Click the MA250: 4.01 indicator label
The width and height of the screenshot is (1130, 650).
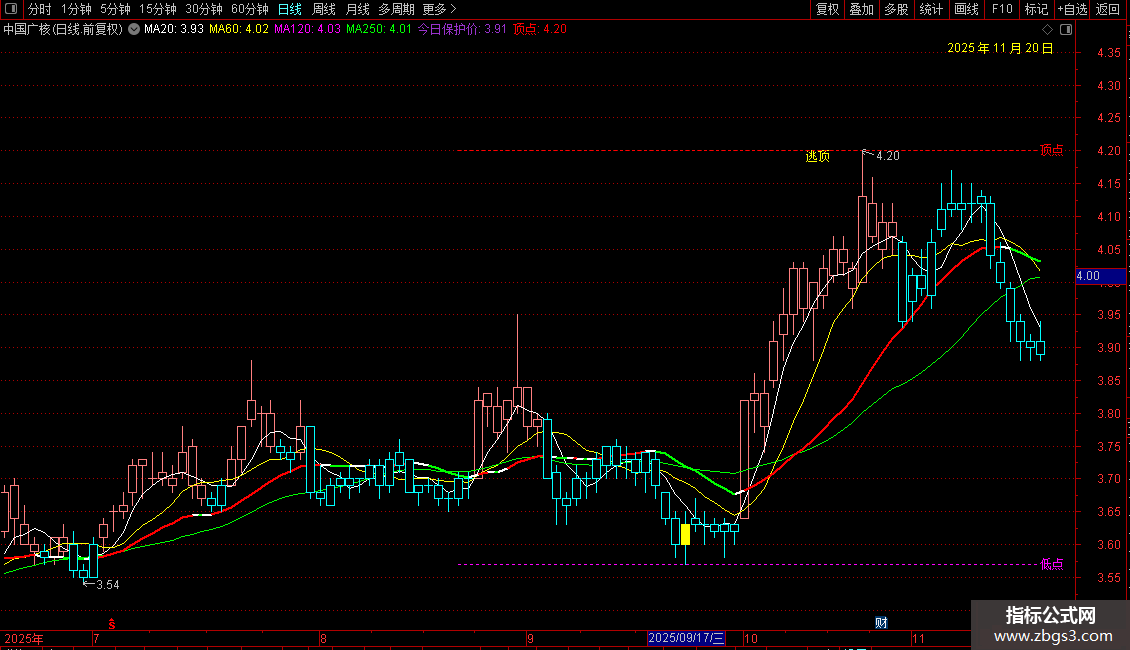click(379, 30)
